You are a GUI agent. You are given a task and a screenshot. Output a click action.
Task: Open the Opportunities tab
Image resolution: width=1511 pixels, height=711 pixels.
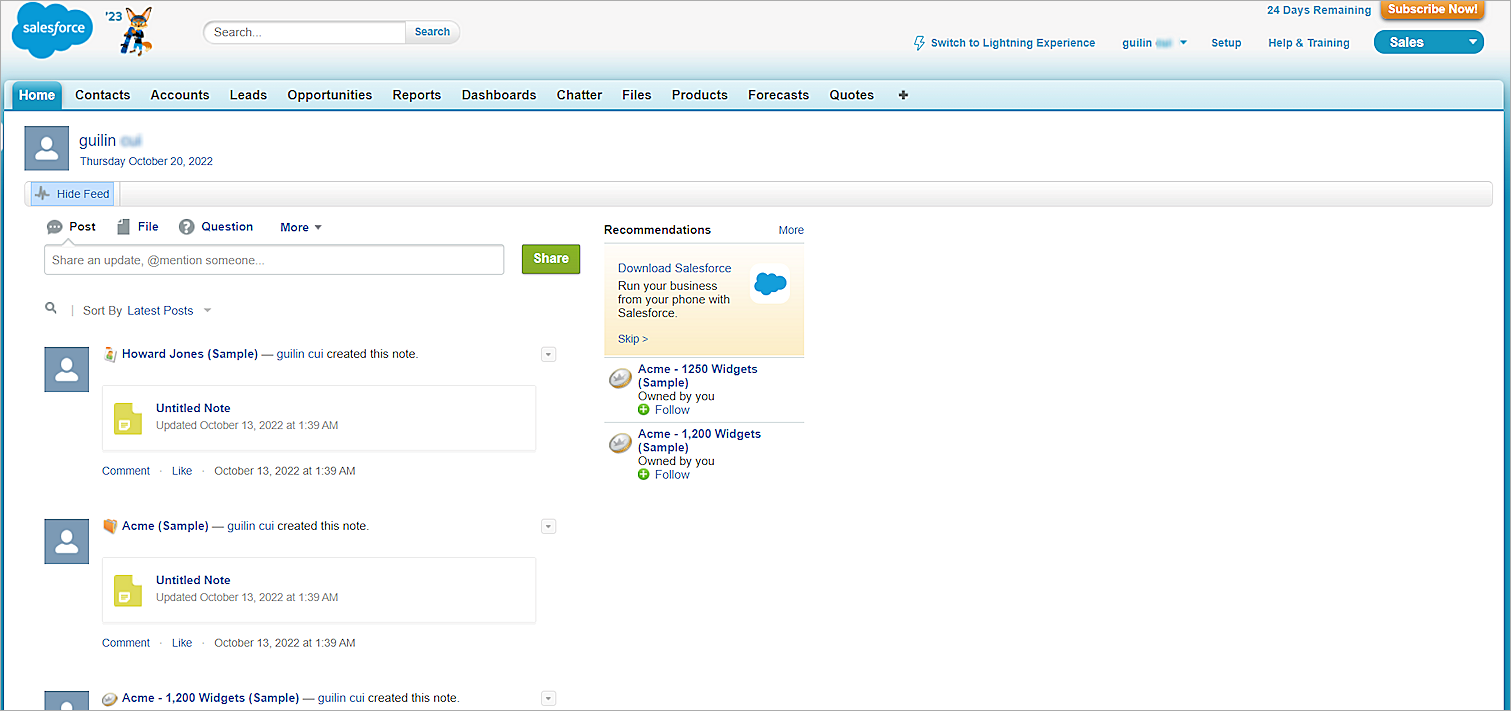[330, 95]
